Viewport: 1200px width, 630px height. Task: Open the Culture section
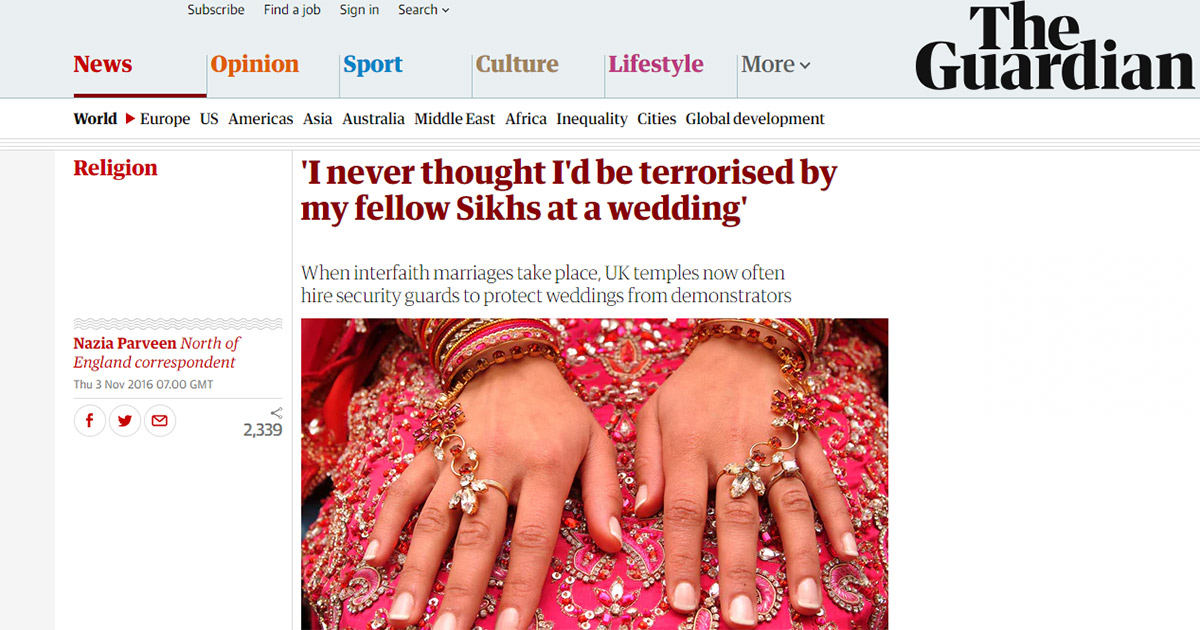[517, 64]
